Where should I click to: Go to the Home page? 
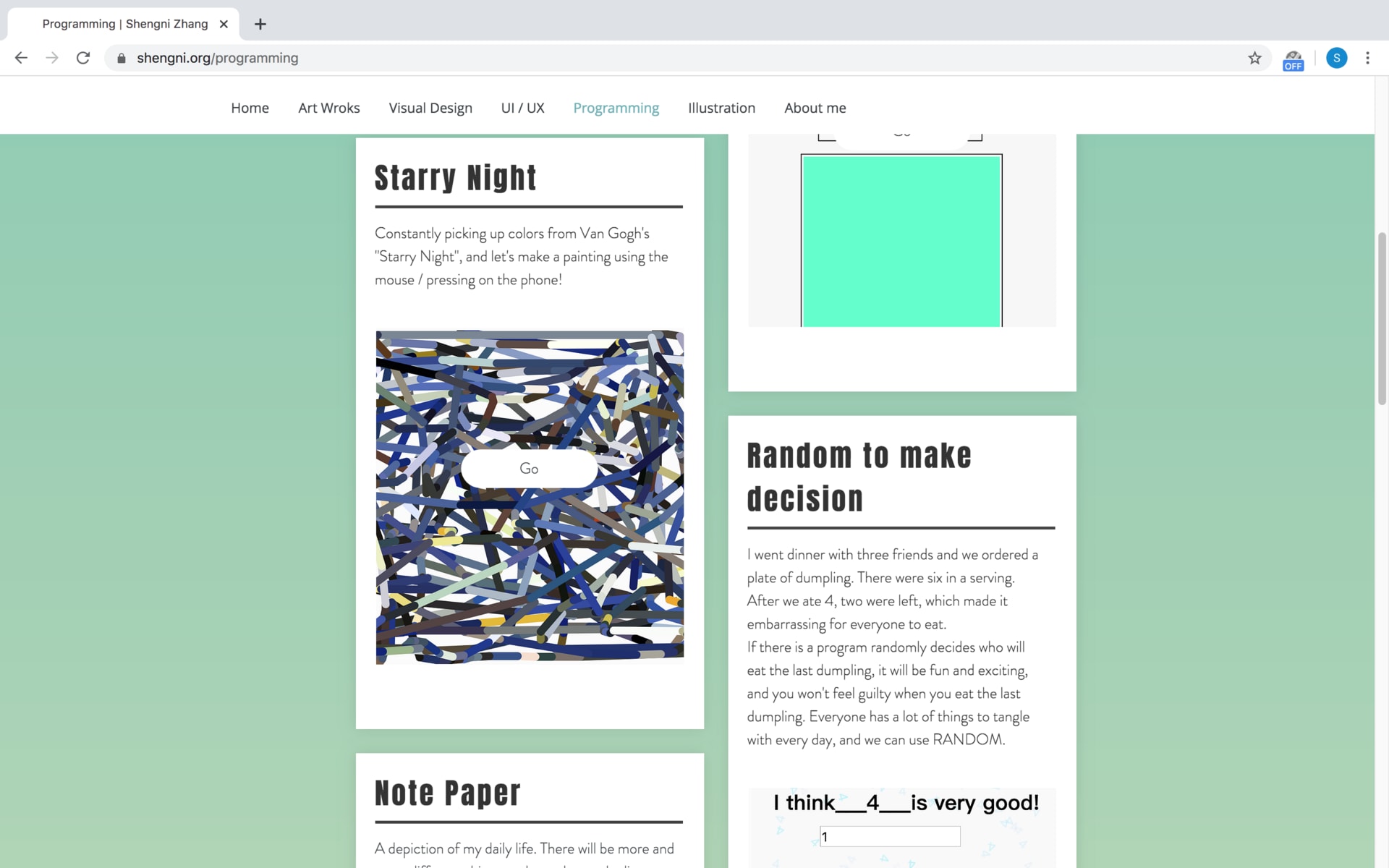[250, 108]
